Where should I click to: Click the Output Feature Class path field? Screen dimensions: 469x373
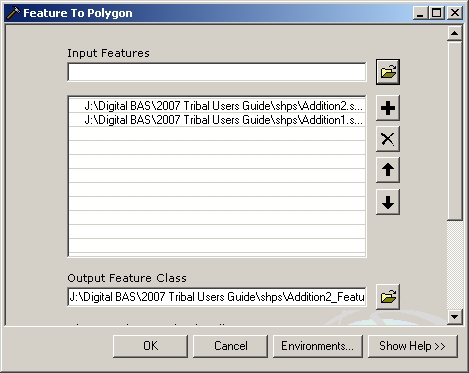(x=217, y=297)
